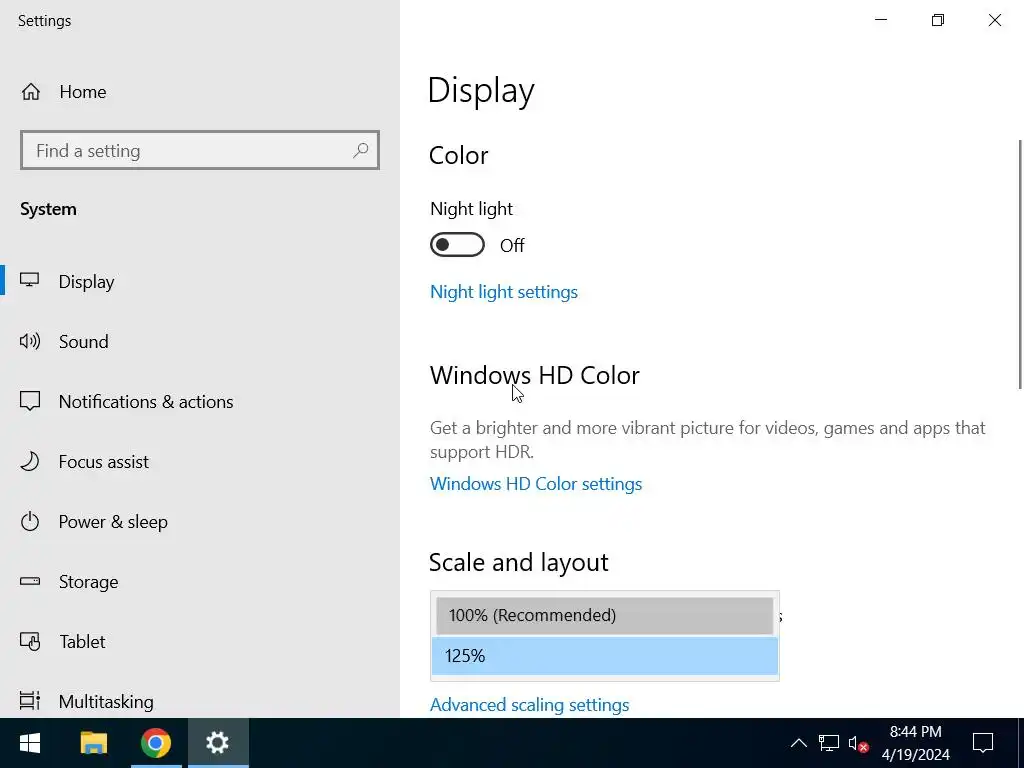The width and height of the screenshot is (1024, 768).
Task: Open Storage settings
Action: [x=200, y=582]
